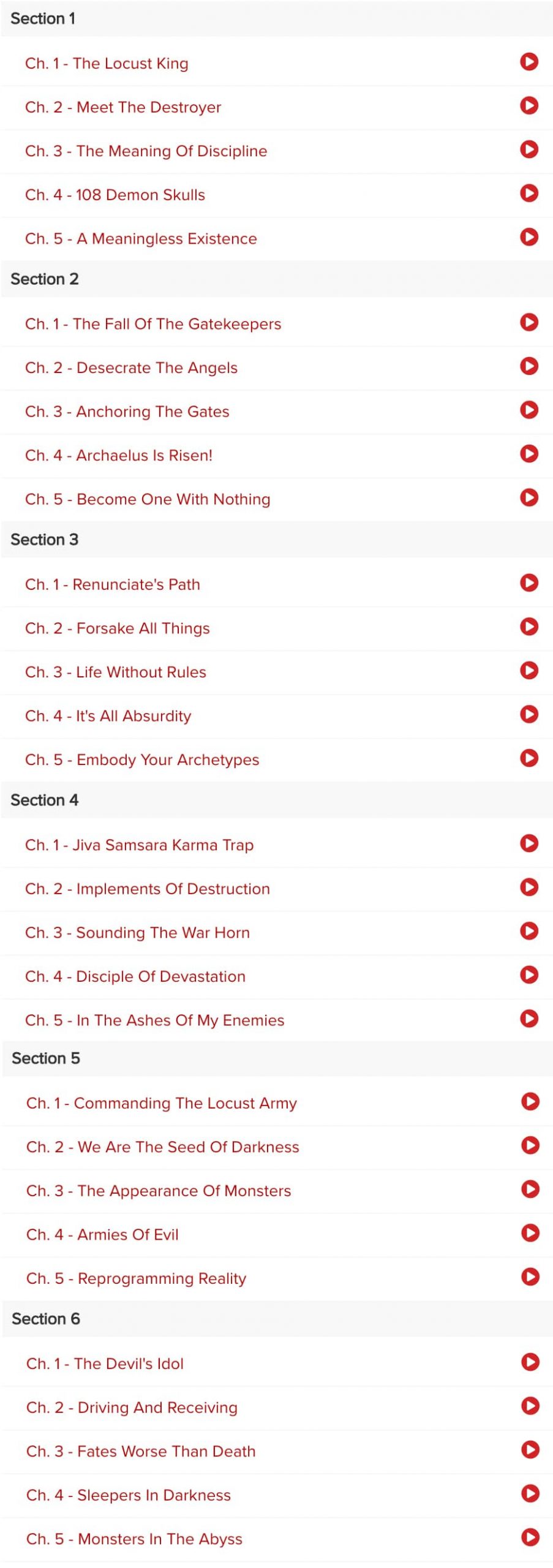Play Fates Worse Than Death chapter
Image resolution: width=553 pixels, height=1568 pixels.
(x=530, y=1449)
